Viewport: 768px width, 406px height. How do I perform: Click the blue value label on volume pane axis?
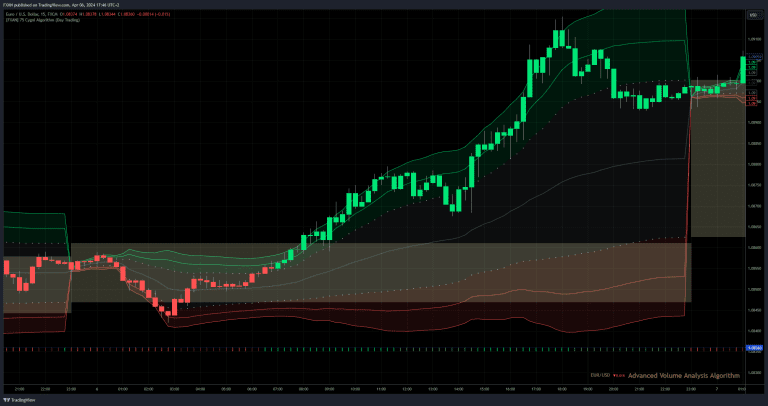click(x=755, y=348)
